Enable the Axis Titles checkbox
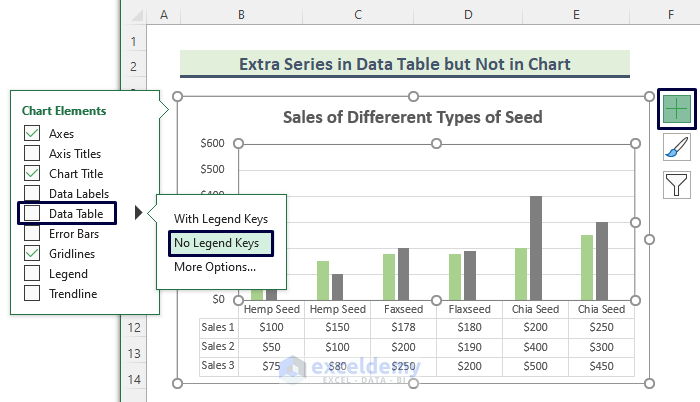The height and width of the screenshot is (402, 700). point(32,154)
